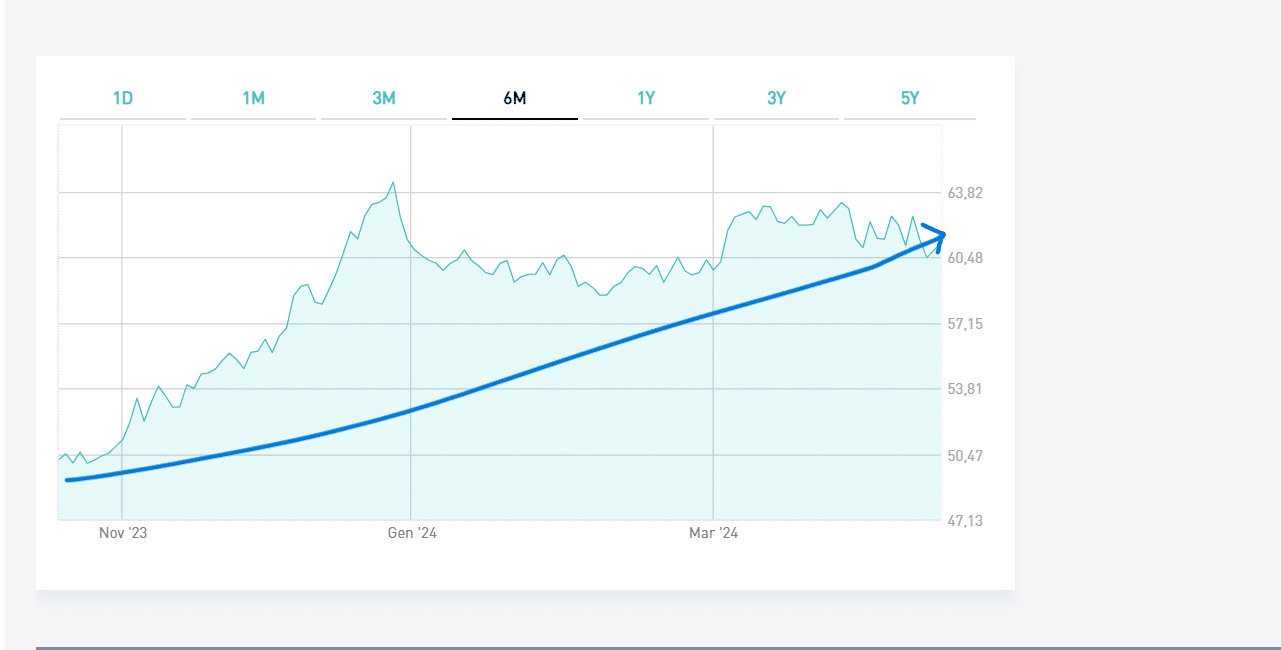The image size is (1281, 650).
Task: Click the 63,82 y-axis value
Action: click(965, 192)
